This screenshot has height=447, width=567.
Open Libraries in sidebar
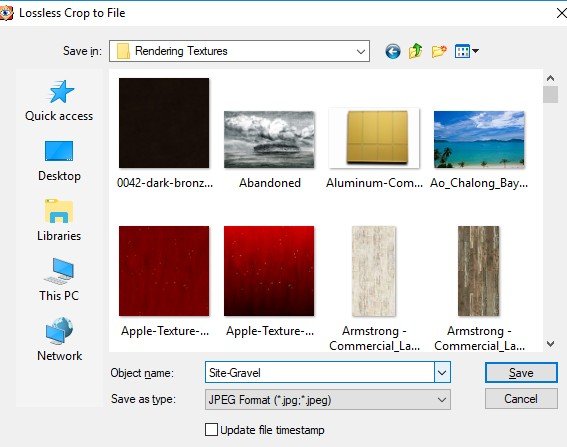click(x=59, y=221)
